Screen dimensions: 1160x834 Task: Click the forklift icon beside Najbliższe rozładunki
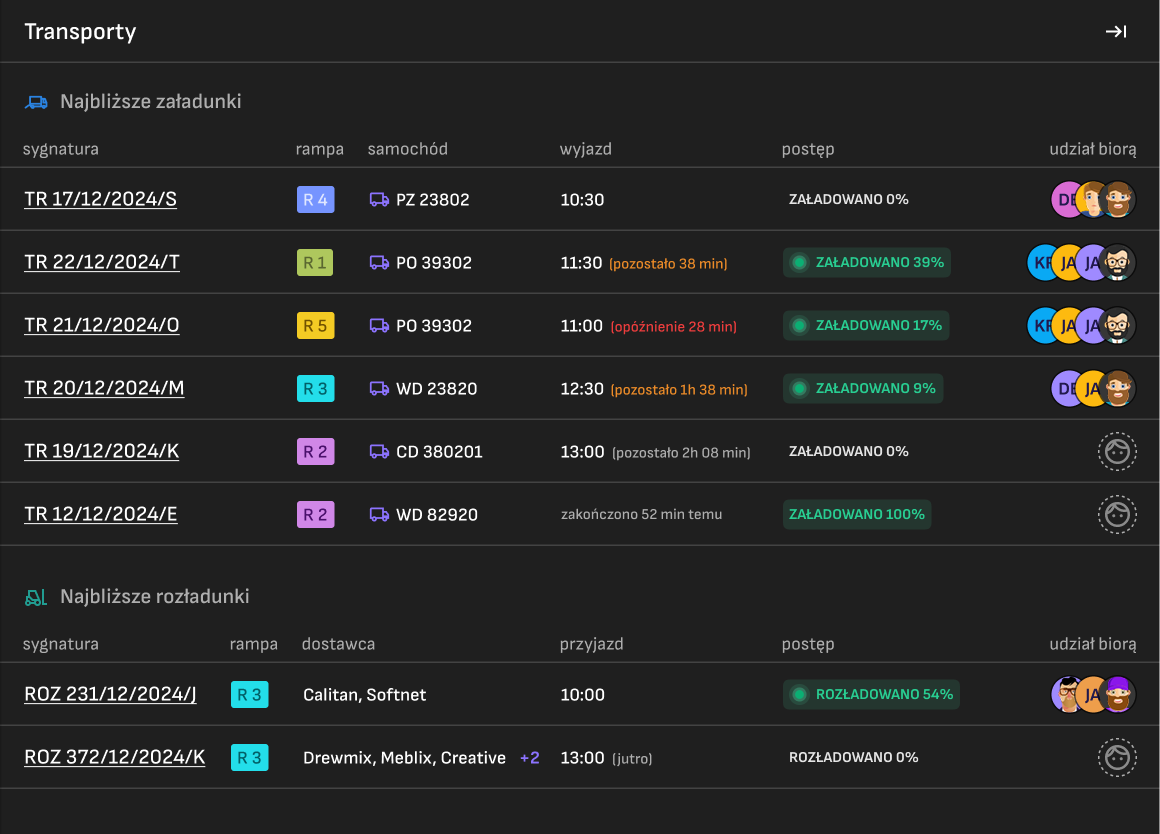(36, 596)
